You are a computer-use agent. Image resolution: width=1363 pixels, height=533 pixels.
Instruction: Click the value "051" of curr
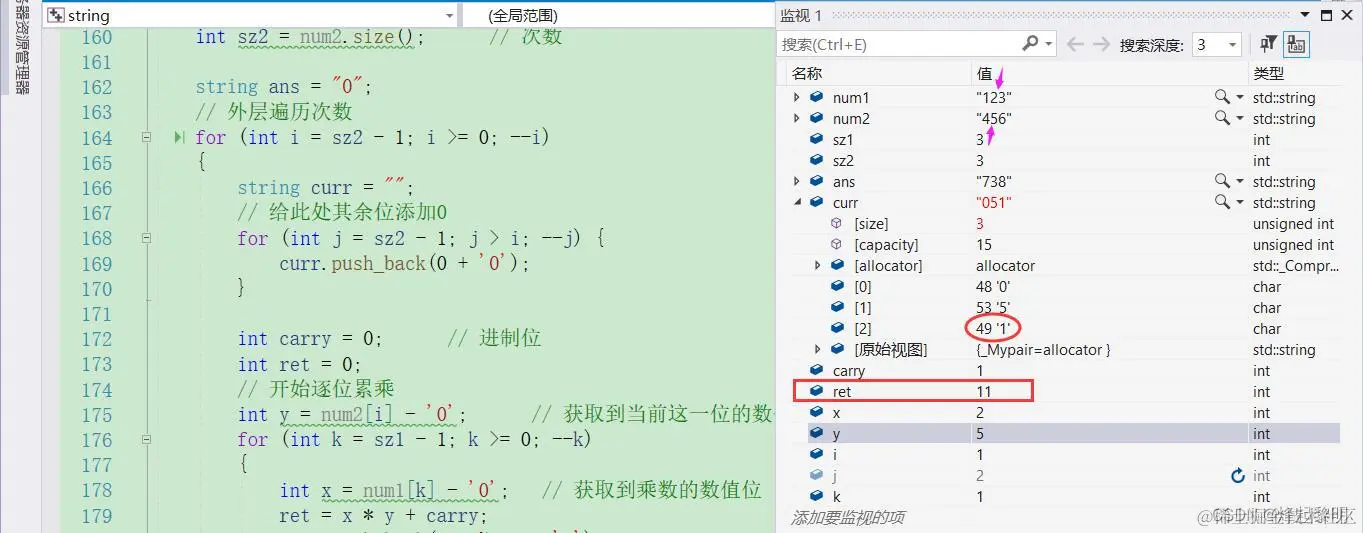click(x=994, y=202)
